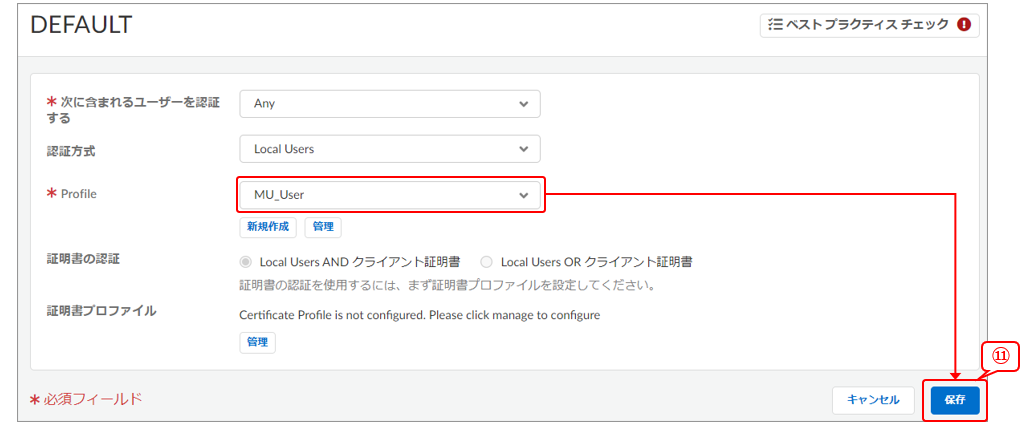Click the キャンセル button
The height and width of the screenshot is (430, 1035).
873,400
